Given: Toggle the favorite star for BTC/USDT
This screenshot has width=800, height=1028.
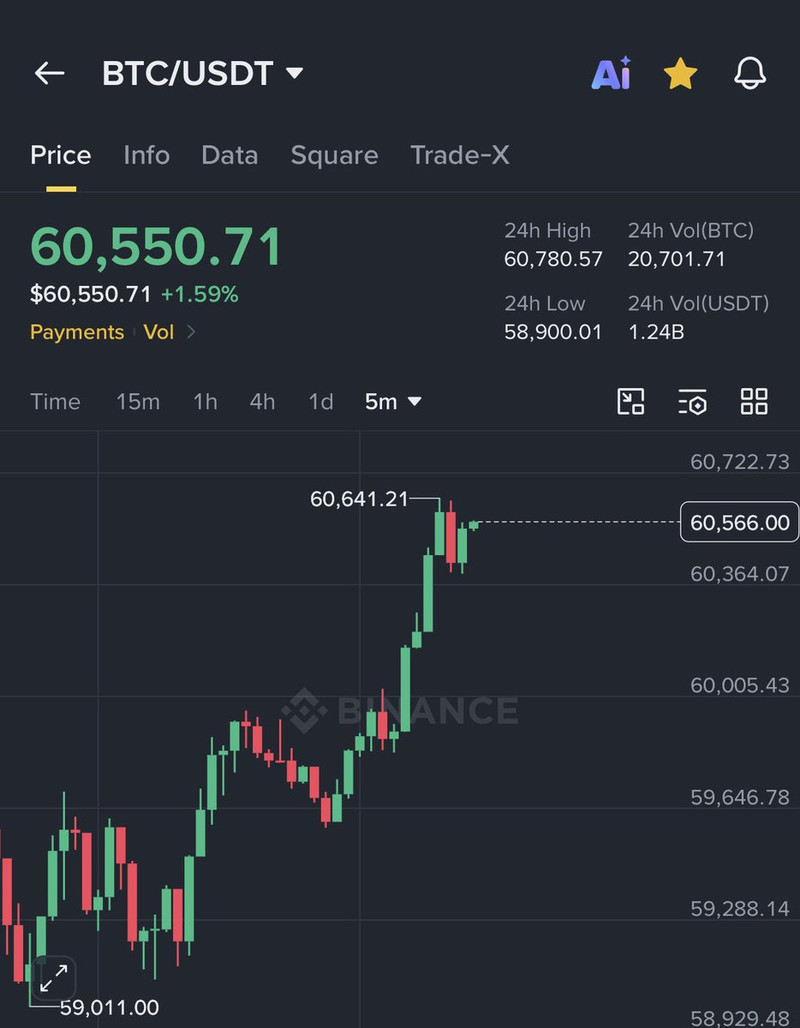Looking at the screenshot, I should coord(680,73).
